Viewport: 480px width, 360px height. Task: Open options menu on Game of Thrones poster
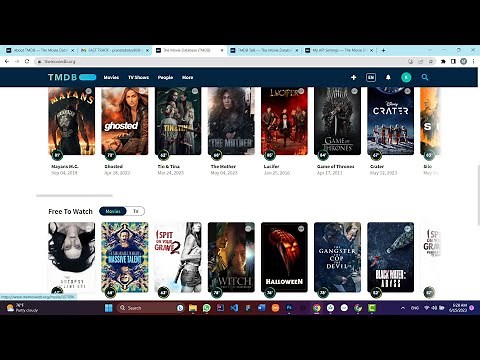354,91
